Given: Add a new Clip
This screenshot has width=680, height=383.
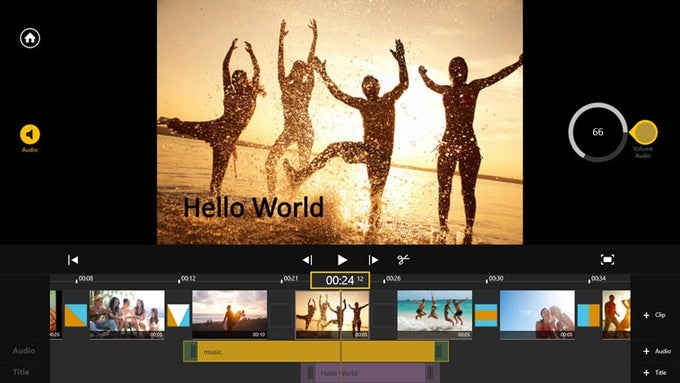Looking at the screenshot, I should click(655, 315).
